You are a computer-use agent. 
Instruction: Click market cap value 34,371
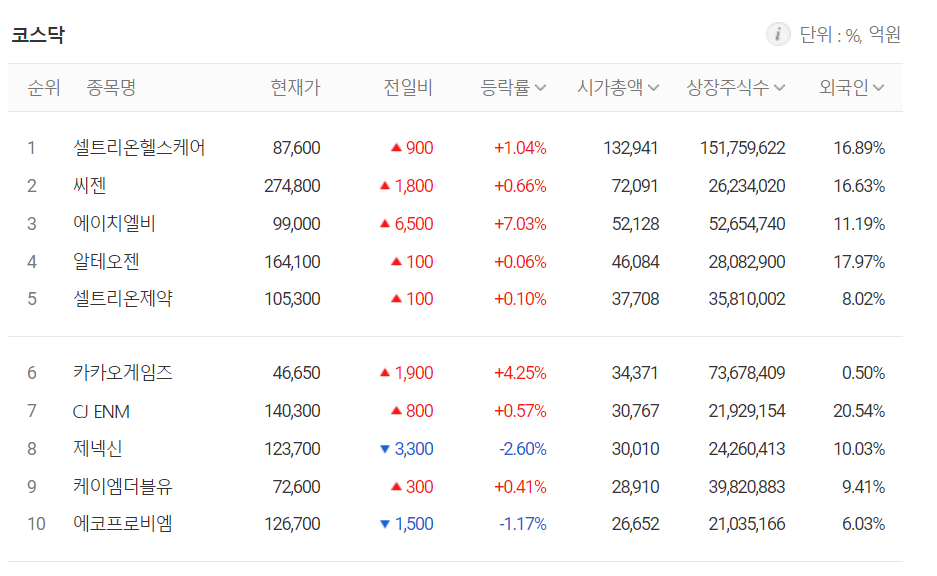pyautogui.click(x=635, y=373)
